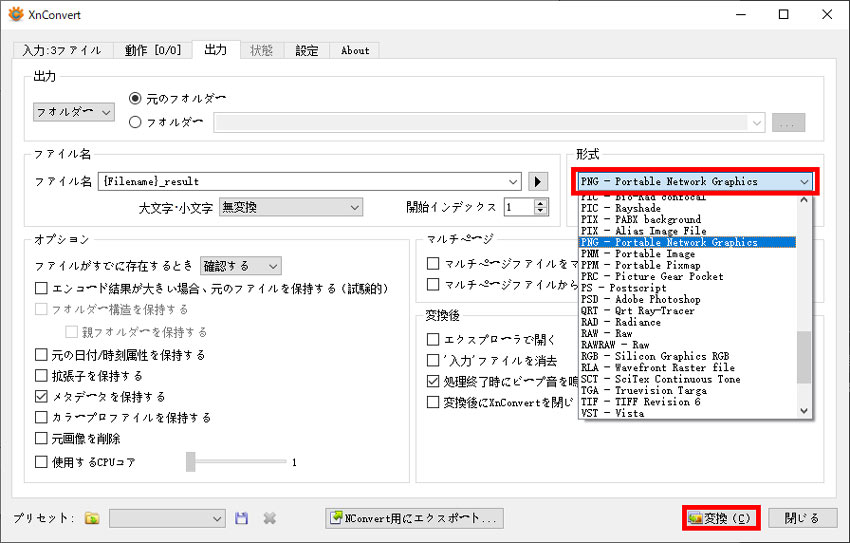Switch to 動作 [0/0] tab

(153, 50)
